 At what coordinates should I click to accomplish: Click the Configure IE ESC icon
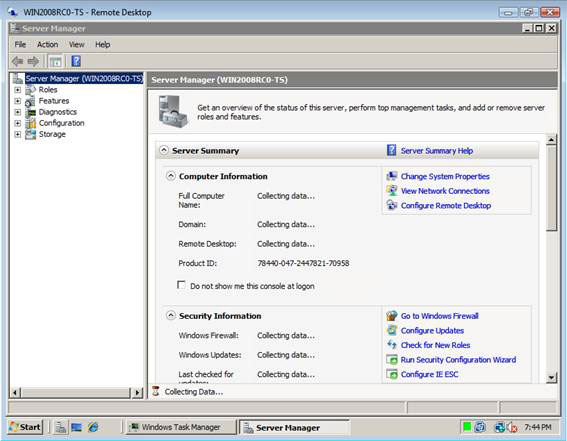pos(392,374)
